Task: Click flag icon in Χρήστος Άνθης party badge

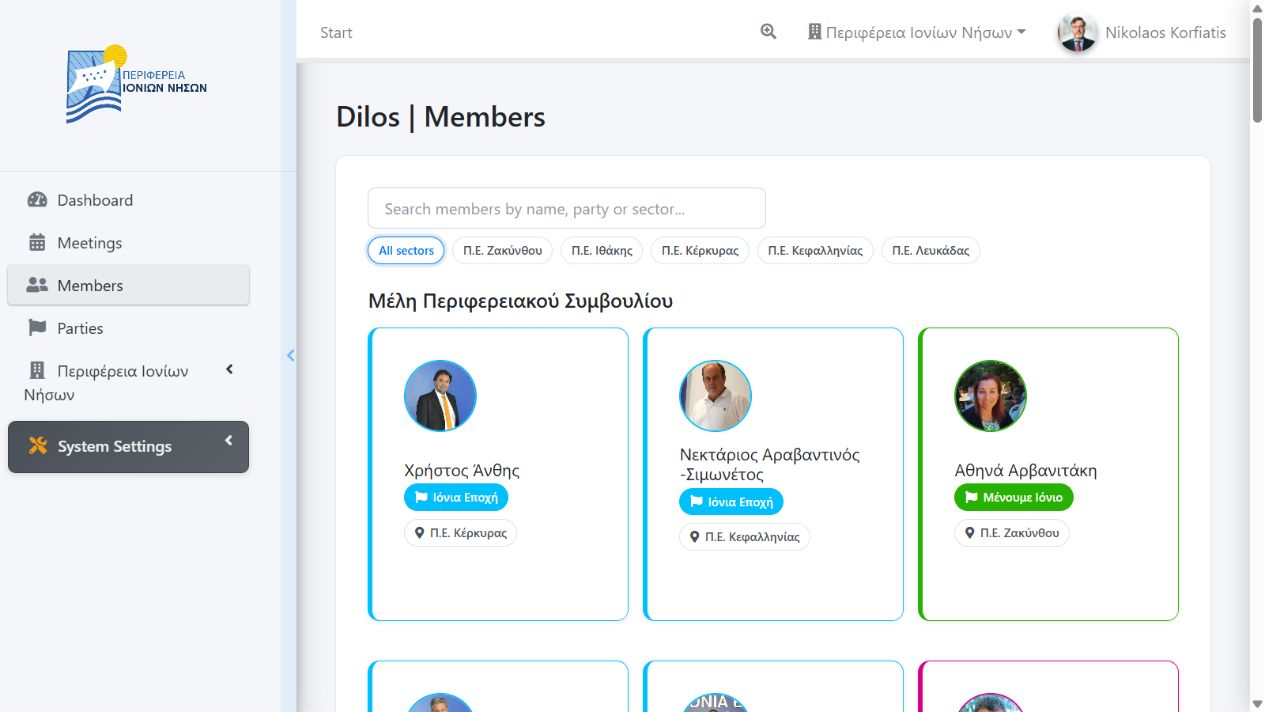Action: (421, 497)
